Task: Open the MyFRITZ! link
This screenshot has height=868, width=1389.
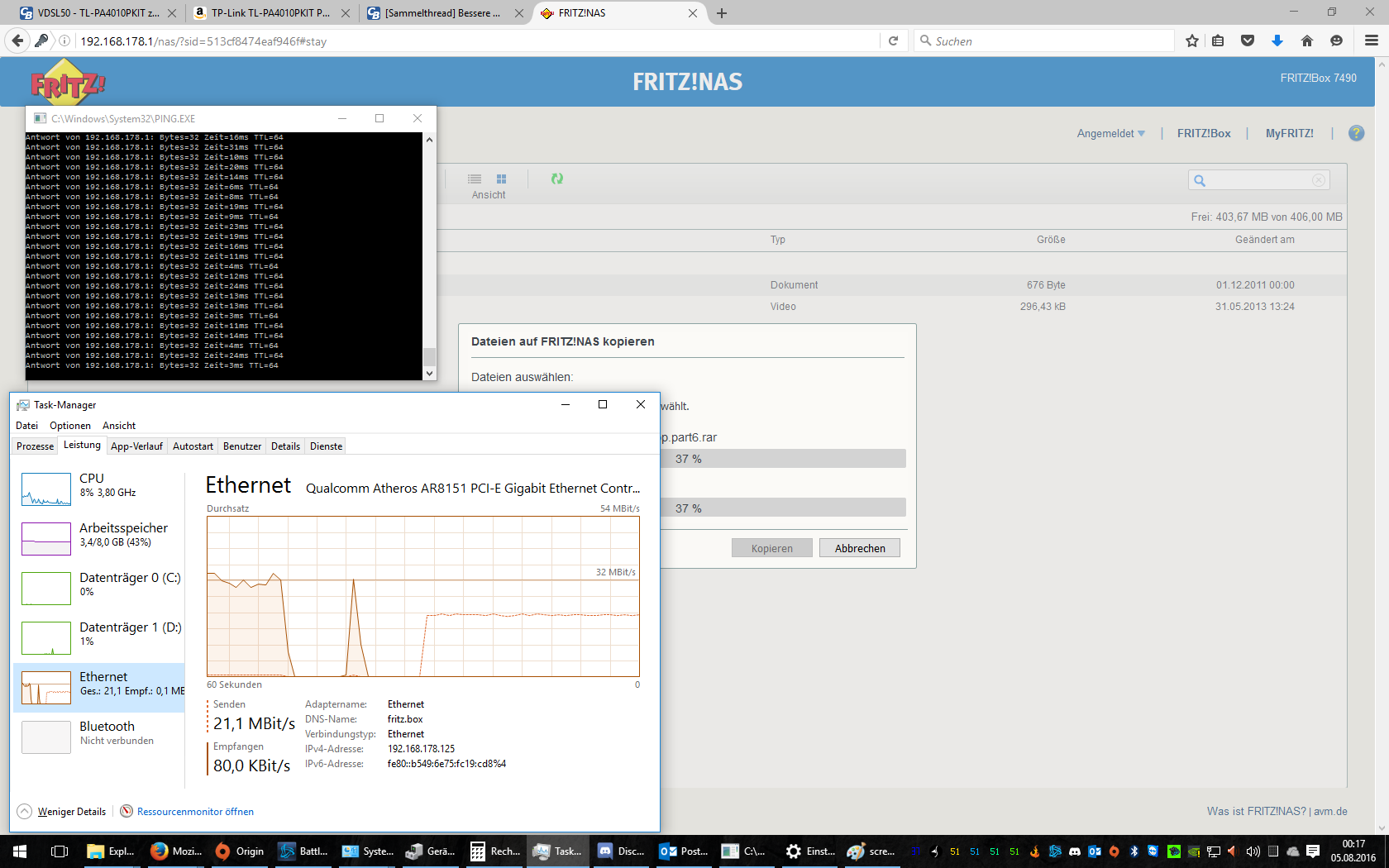Action: [x=1290, y=133]
